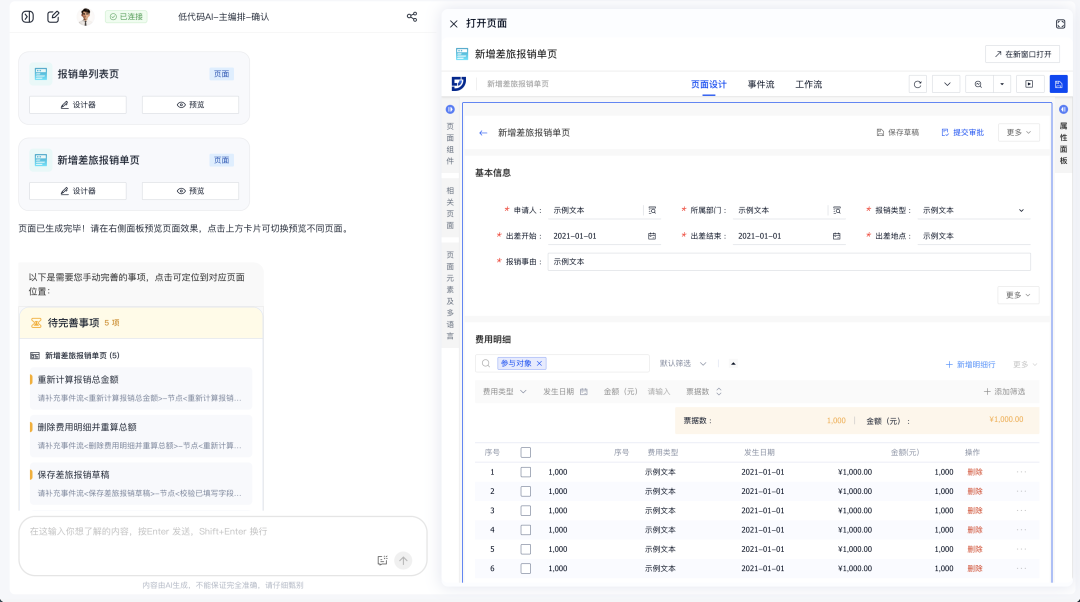Click the user avatar picture
The height and width of the screenshot is (602, 1080).
click(x=85, y=17)
